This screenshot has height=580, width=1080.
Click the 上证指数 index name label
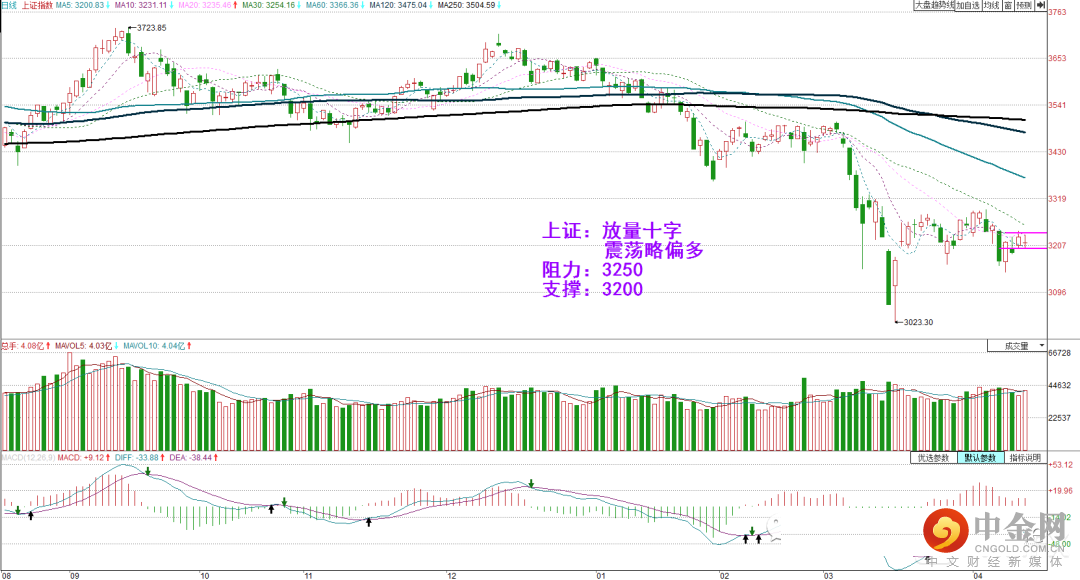pyautogui.click(x=37, y=5)
